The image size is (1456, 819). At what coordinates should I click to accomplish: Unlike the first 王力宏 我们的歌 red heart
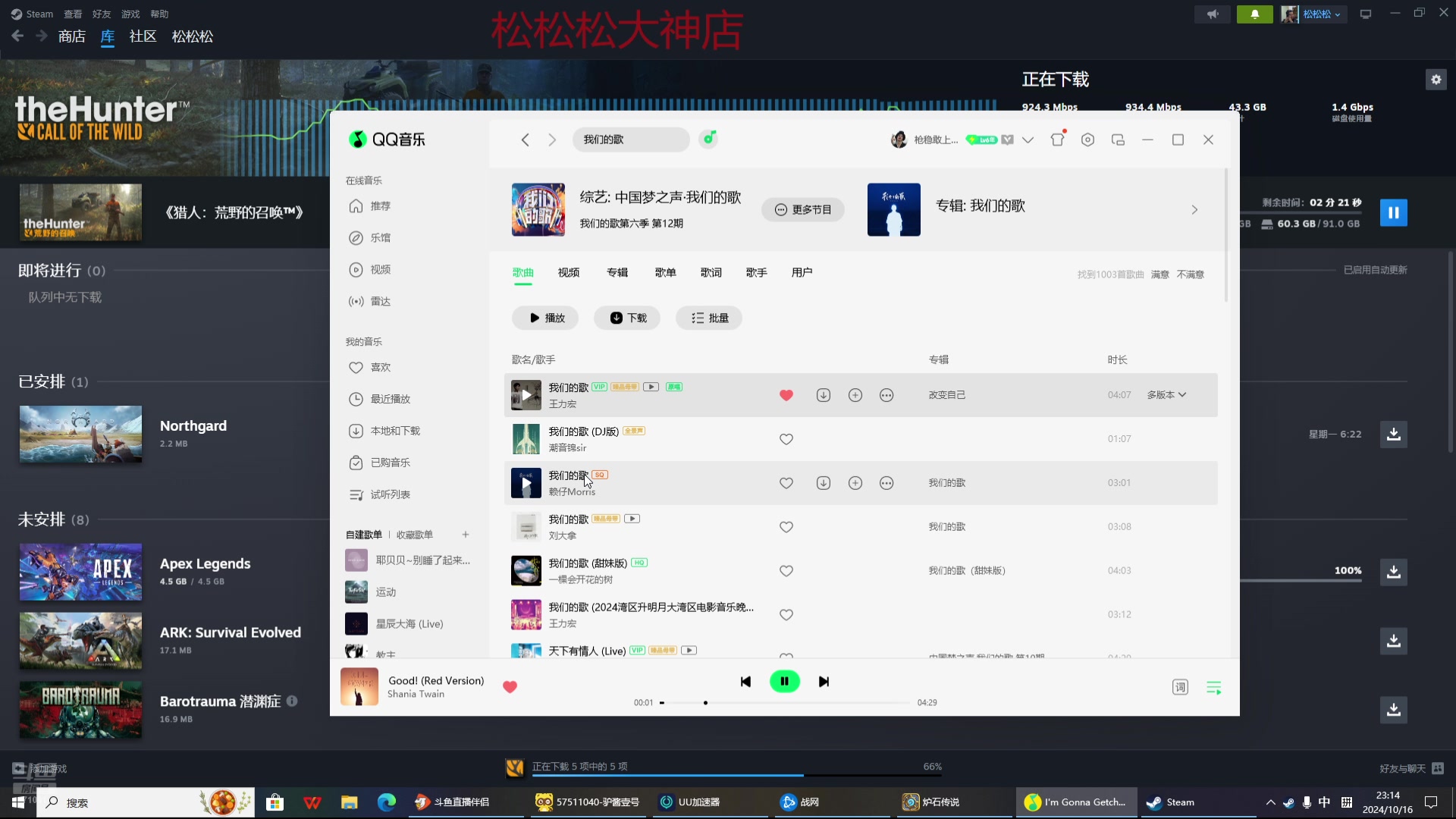pyautogui.click(x=786, y=395)
